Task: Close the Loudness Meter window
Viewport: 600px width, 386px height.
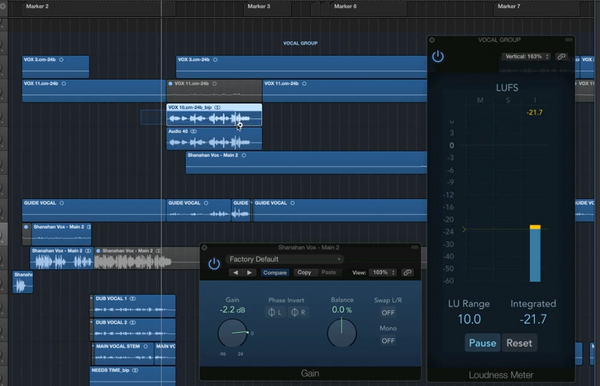Action: coord(432,40)
